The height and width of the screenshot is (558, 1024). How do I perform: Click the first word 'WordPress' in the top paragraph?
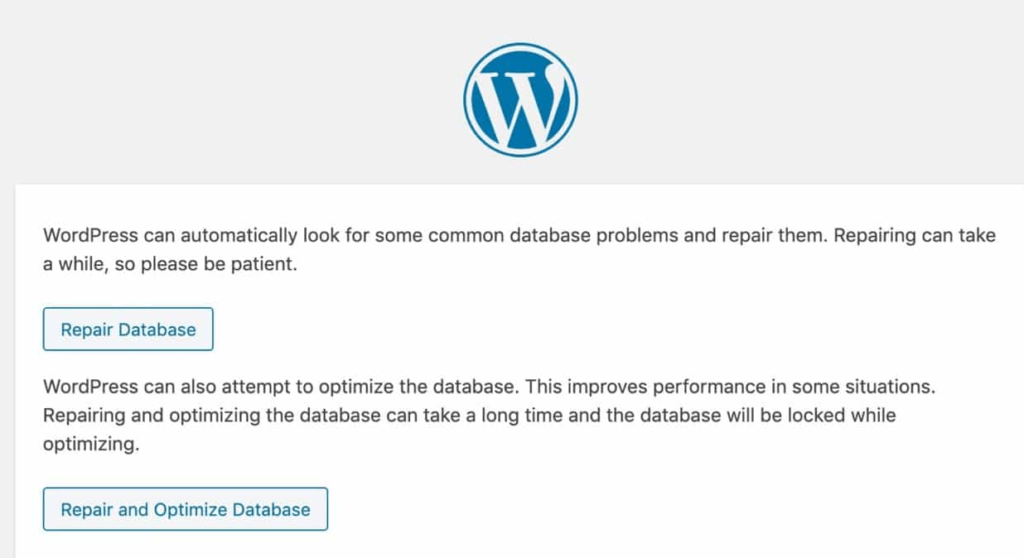[x=91, y=235]
